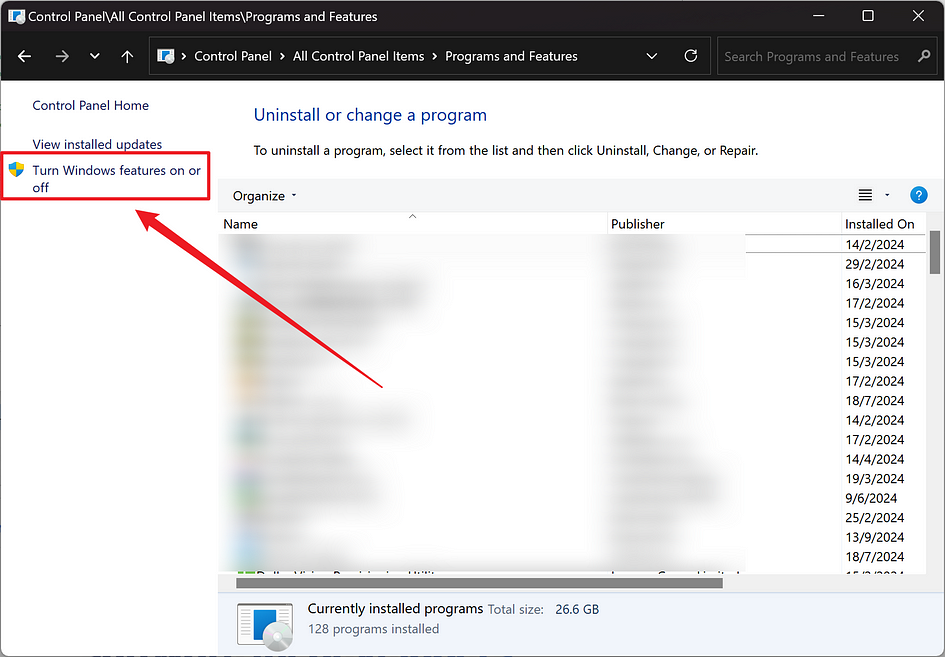Image resolution: width=945 pixels, height=657 pixels.
Task: Click the magnifier search icon
Action: (924, 56)
